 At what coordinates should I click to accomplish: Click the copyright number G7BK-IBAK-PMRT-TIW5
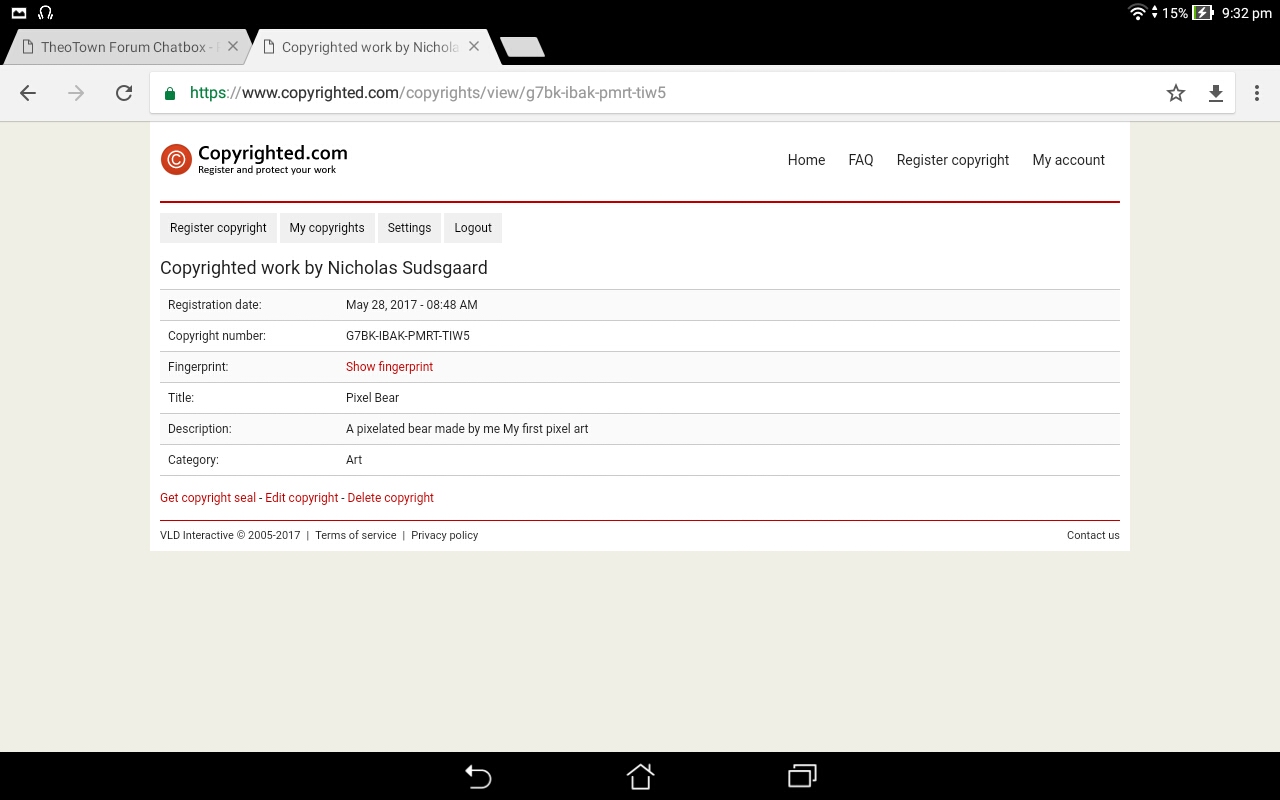point(408,336)
